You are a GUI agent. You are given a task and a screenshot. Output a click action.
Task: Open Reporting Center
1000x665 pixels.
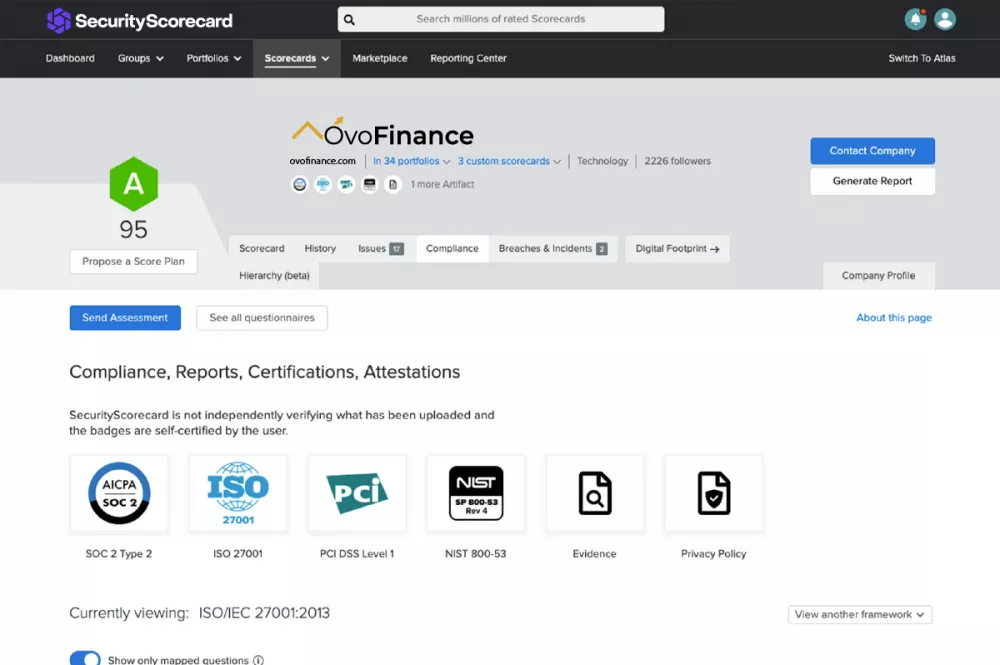468,58
